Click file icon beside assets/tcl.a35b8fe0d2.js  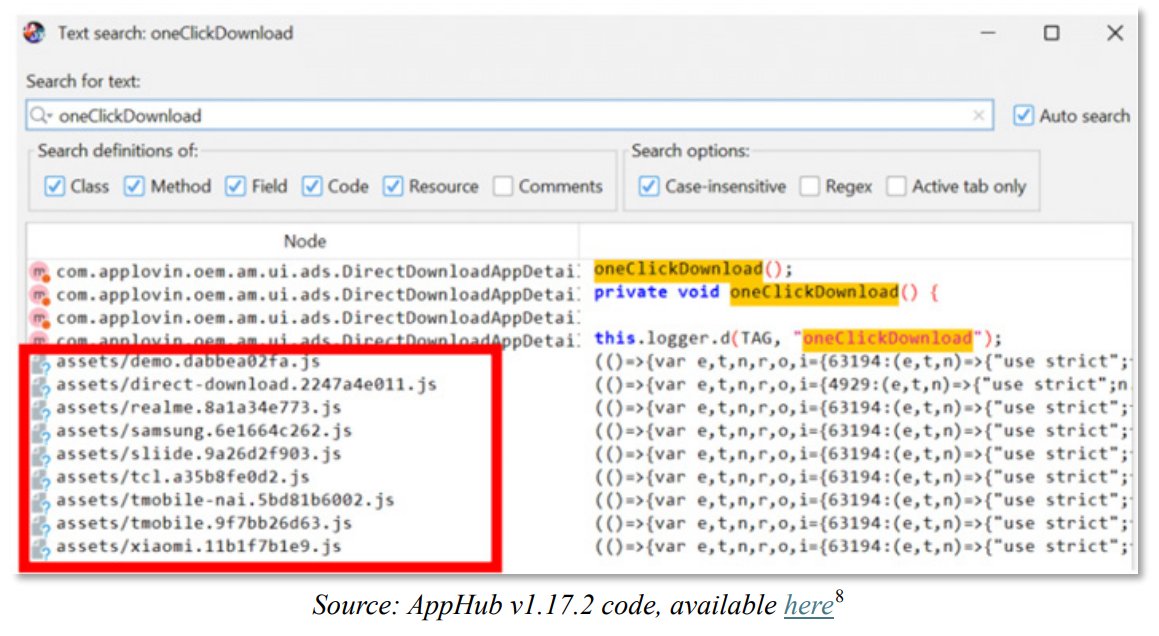tap(40, 478)
